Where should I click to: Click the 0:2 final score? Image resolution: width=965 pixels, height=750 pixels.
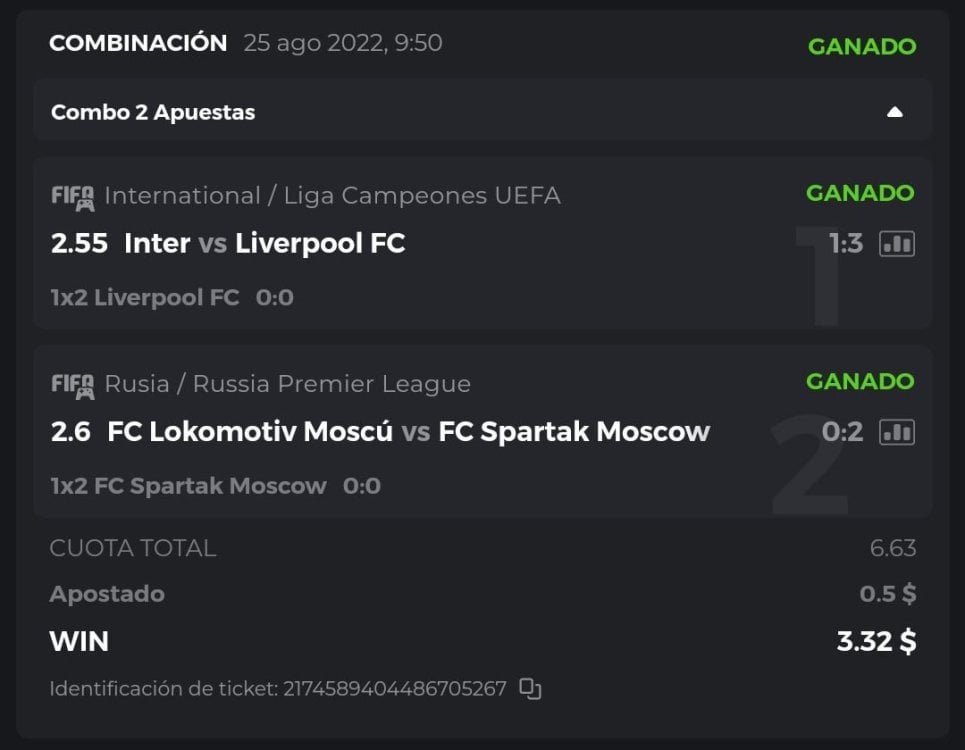pos(842,432)
